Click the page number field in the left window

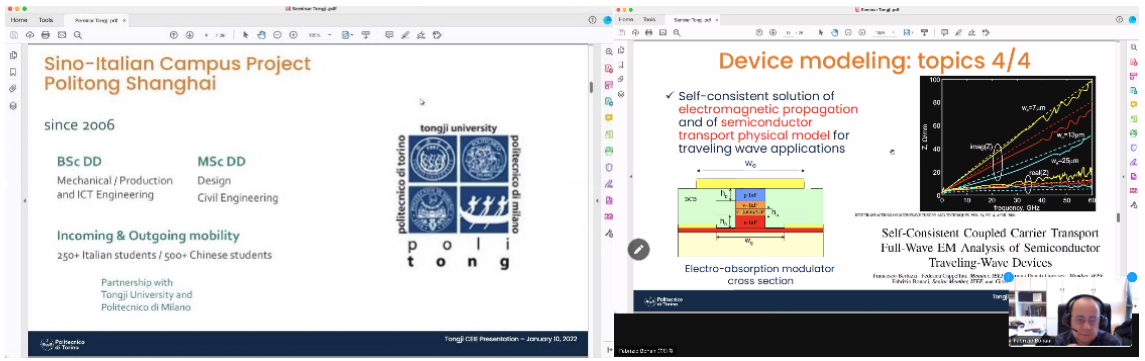click(207, 34)
